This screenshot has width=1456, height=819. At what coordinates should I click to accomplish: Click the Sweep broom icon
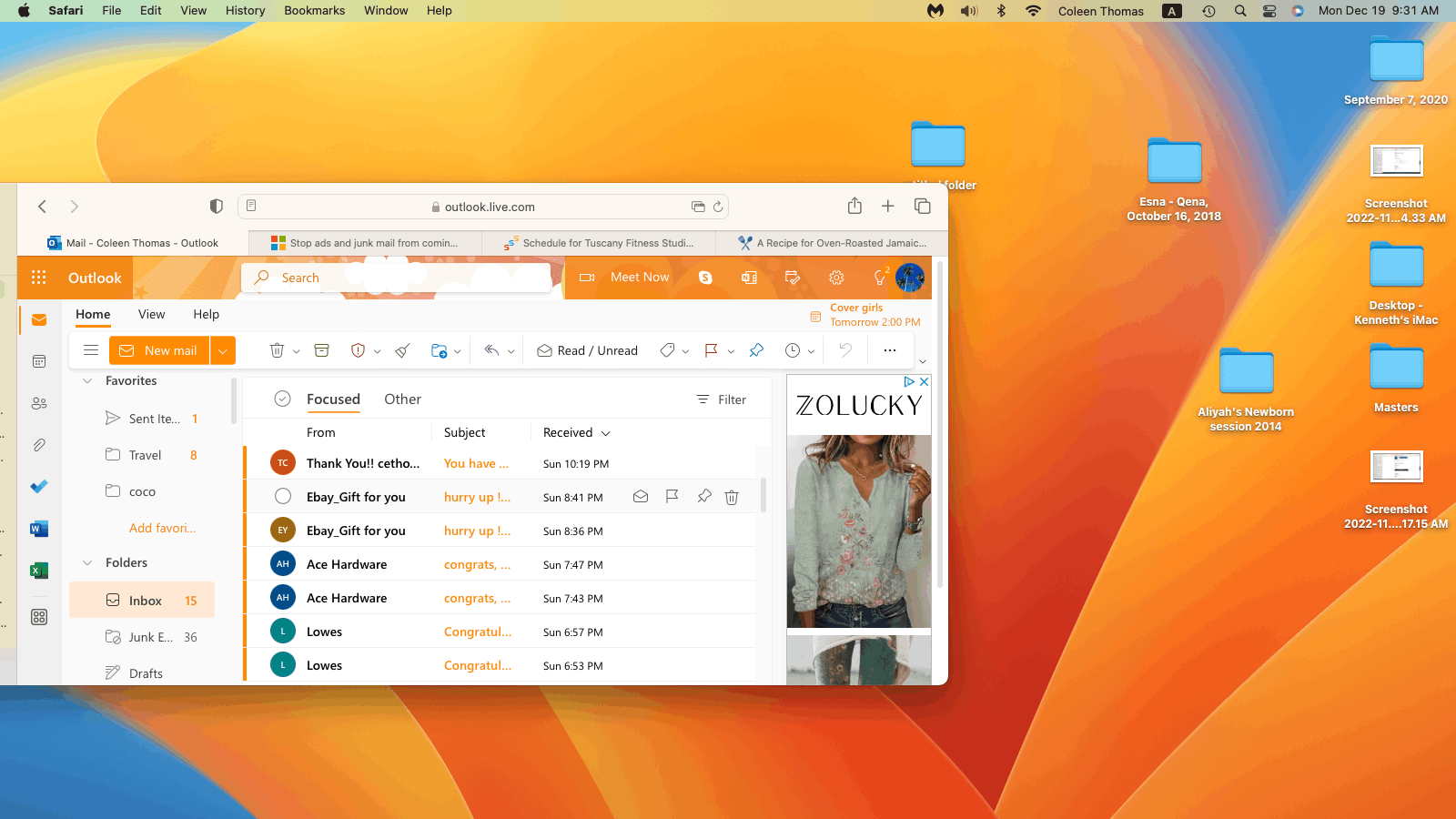[403, 350]
